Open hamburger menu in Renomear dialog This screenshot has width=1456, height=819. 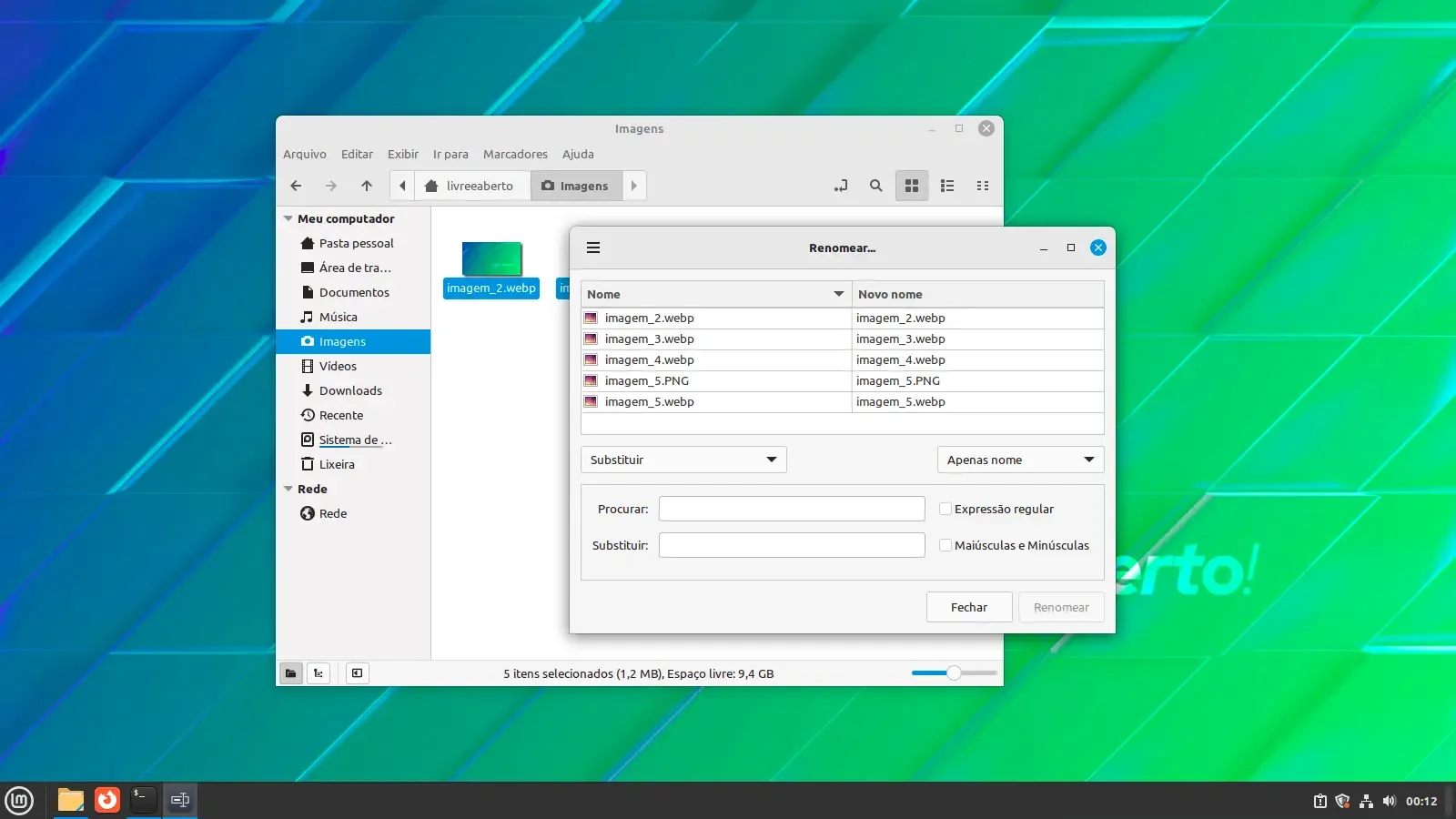click(593, 248)
